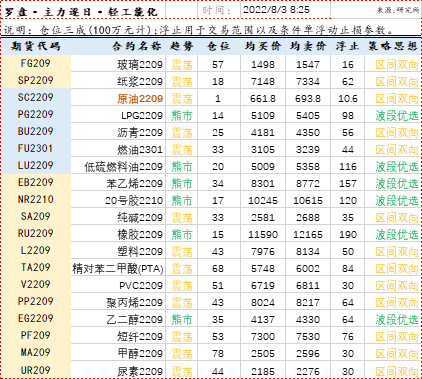This screenshot has height=379, width=422.
Task: Click the floating stop value 10.6
Action: coord(348,98)
